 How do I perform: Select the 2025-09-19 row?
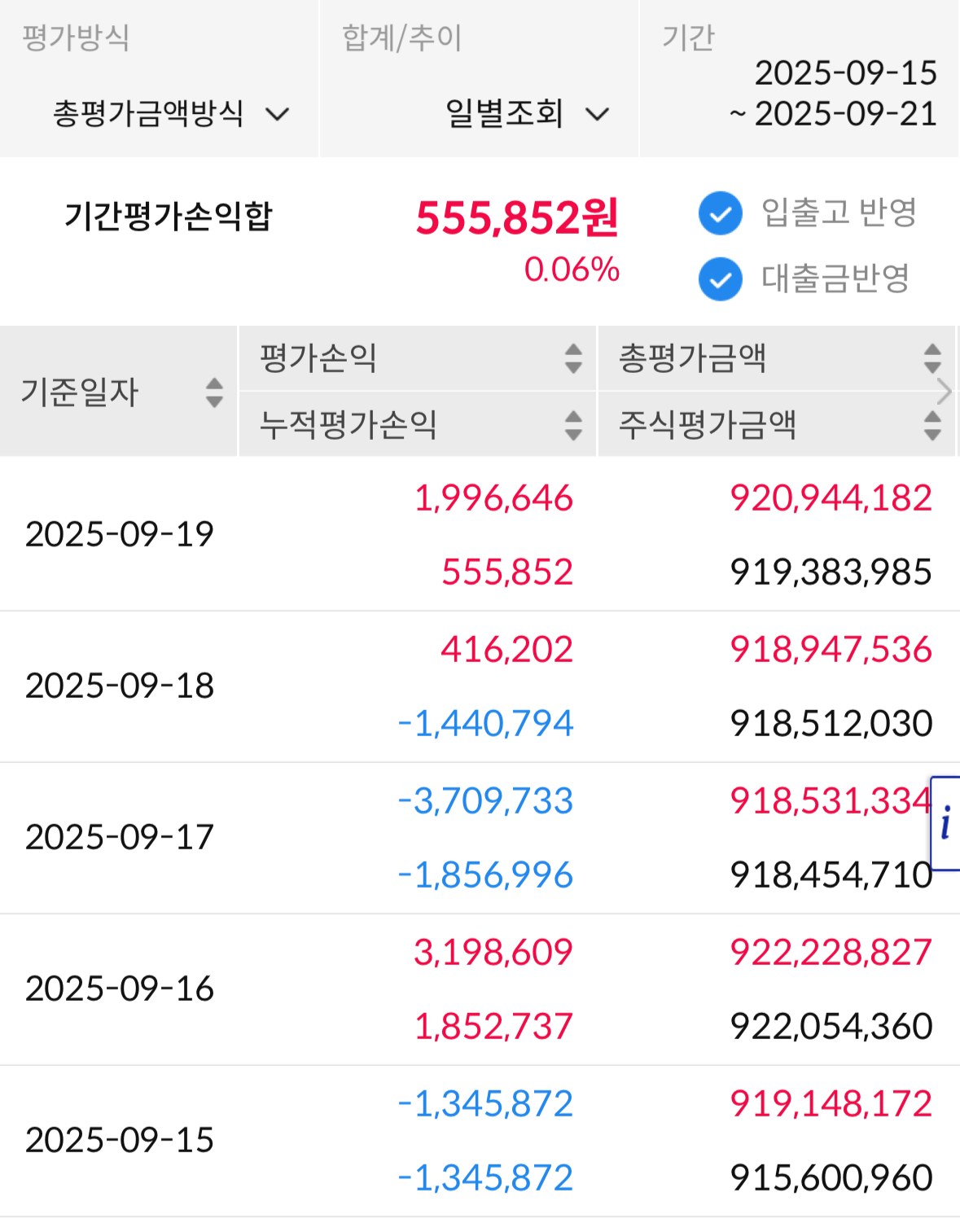pos(480,534)
